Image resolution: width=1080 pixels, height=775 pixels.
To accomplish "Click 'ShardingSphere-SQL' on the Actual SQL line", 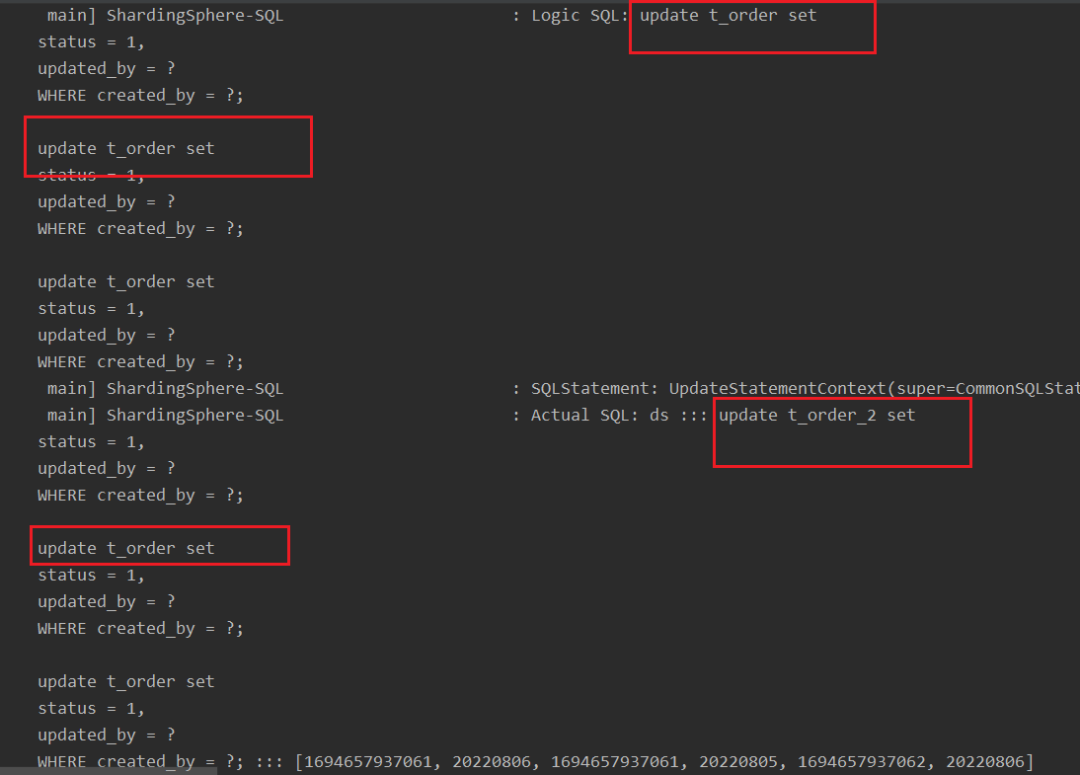I will [195, 415].
